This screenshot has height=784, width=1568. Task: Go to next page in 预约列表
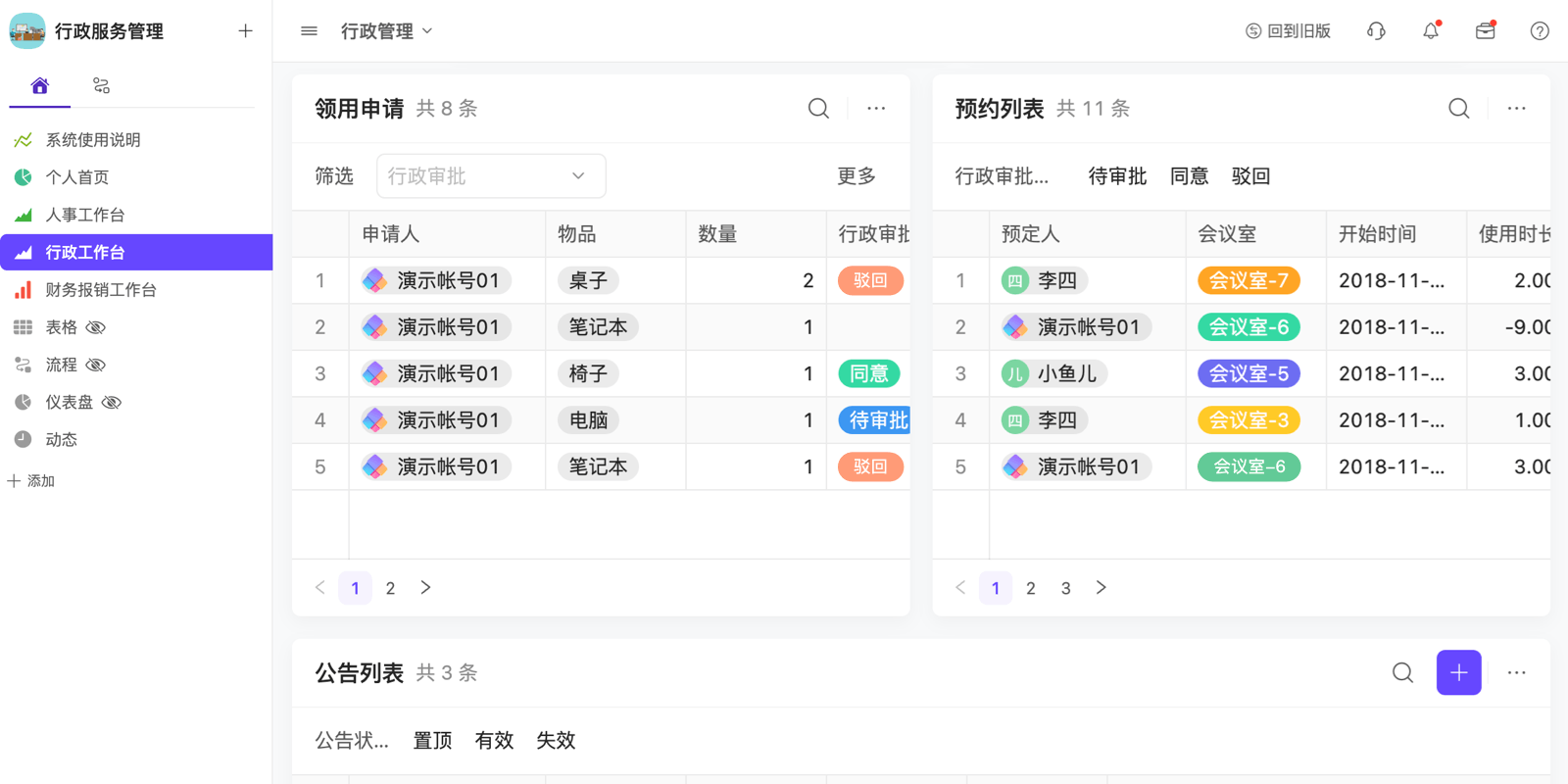[1101, 588]
